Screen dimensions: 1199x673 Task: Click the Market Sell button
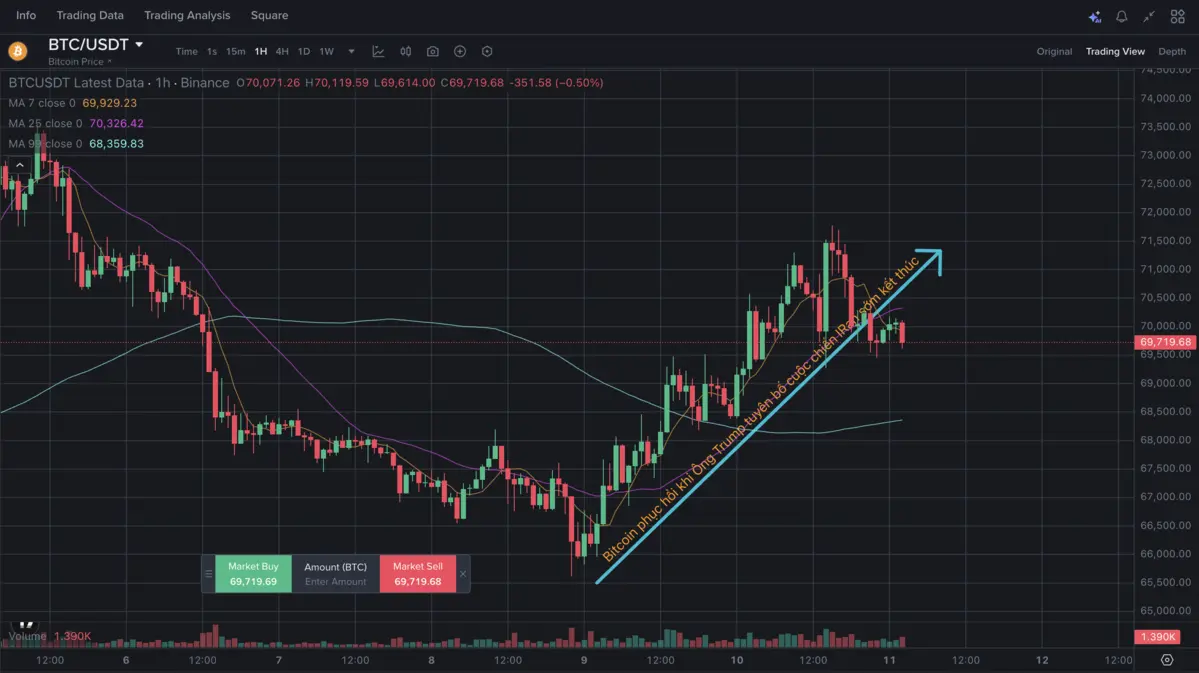418,573
